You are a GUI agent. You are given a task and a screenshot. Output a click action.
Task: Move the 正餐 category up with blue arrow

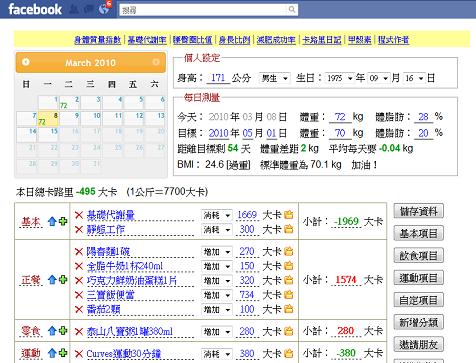pos(52,280)
